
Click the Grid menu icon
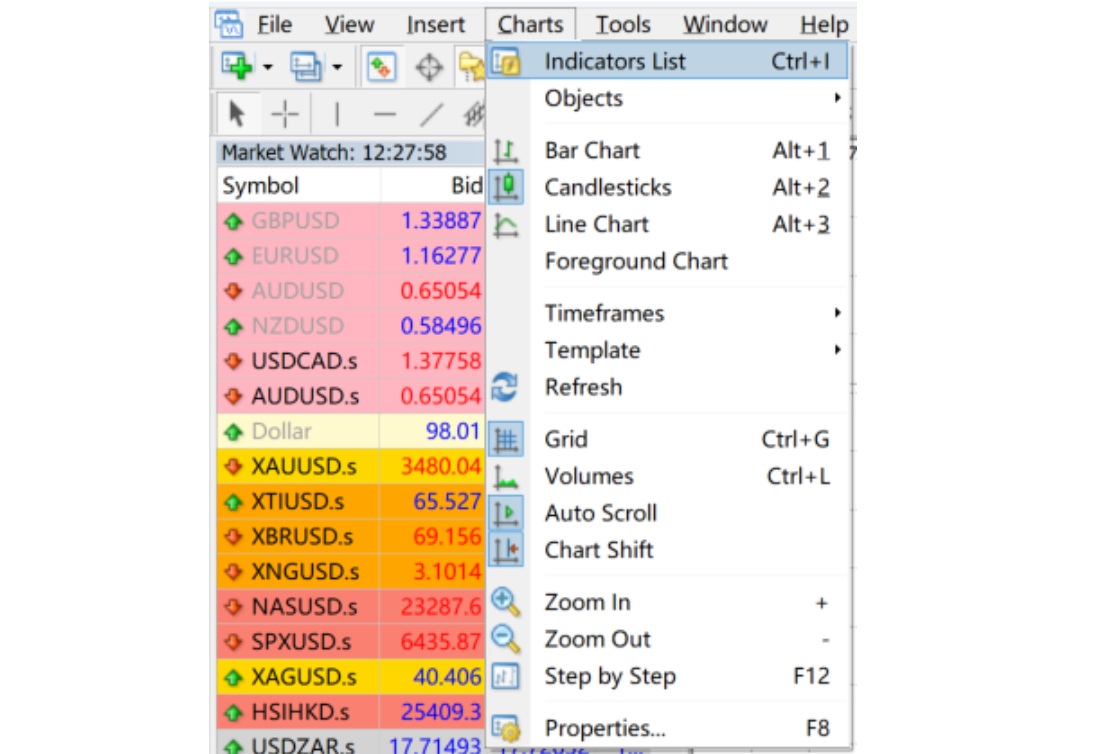pyautogui.click(x=506, y=439)
